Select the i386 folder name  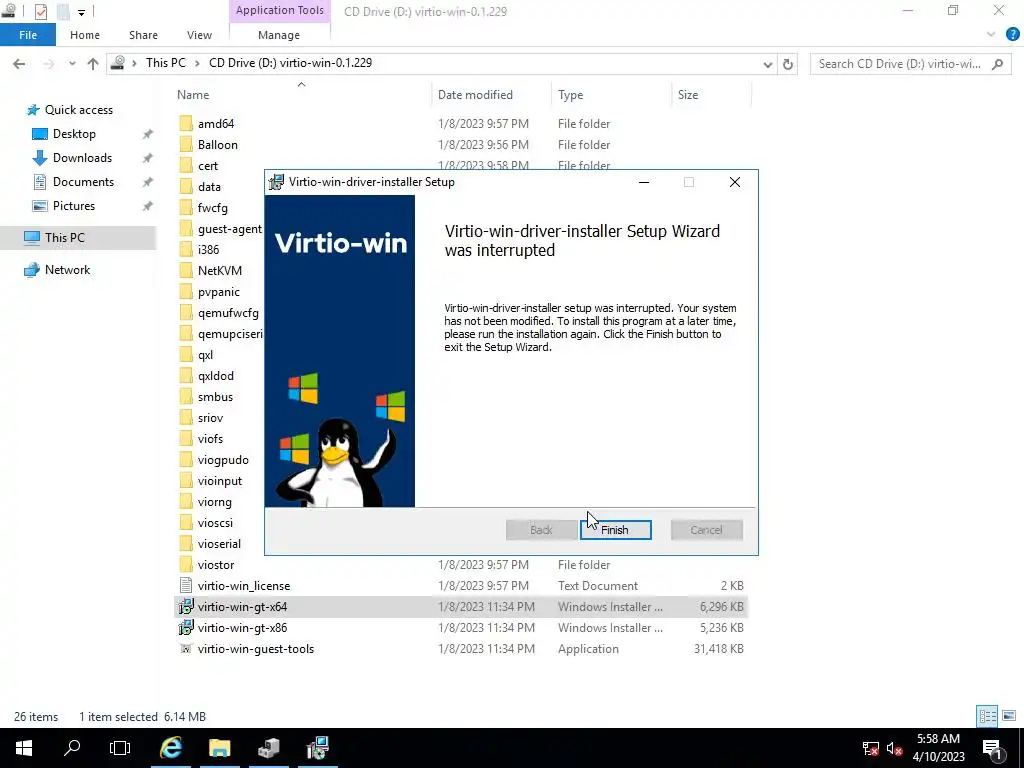pos(208,249)
